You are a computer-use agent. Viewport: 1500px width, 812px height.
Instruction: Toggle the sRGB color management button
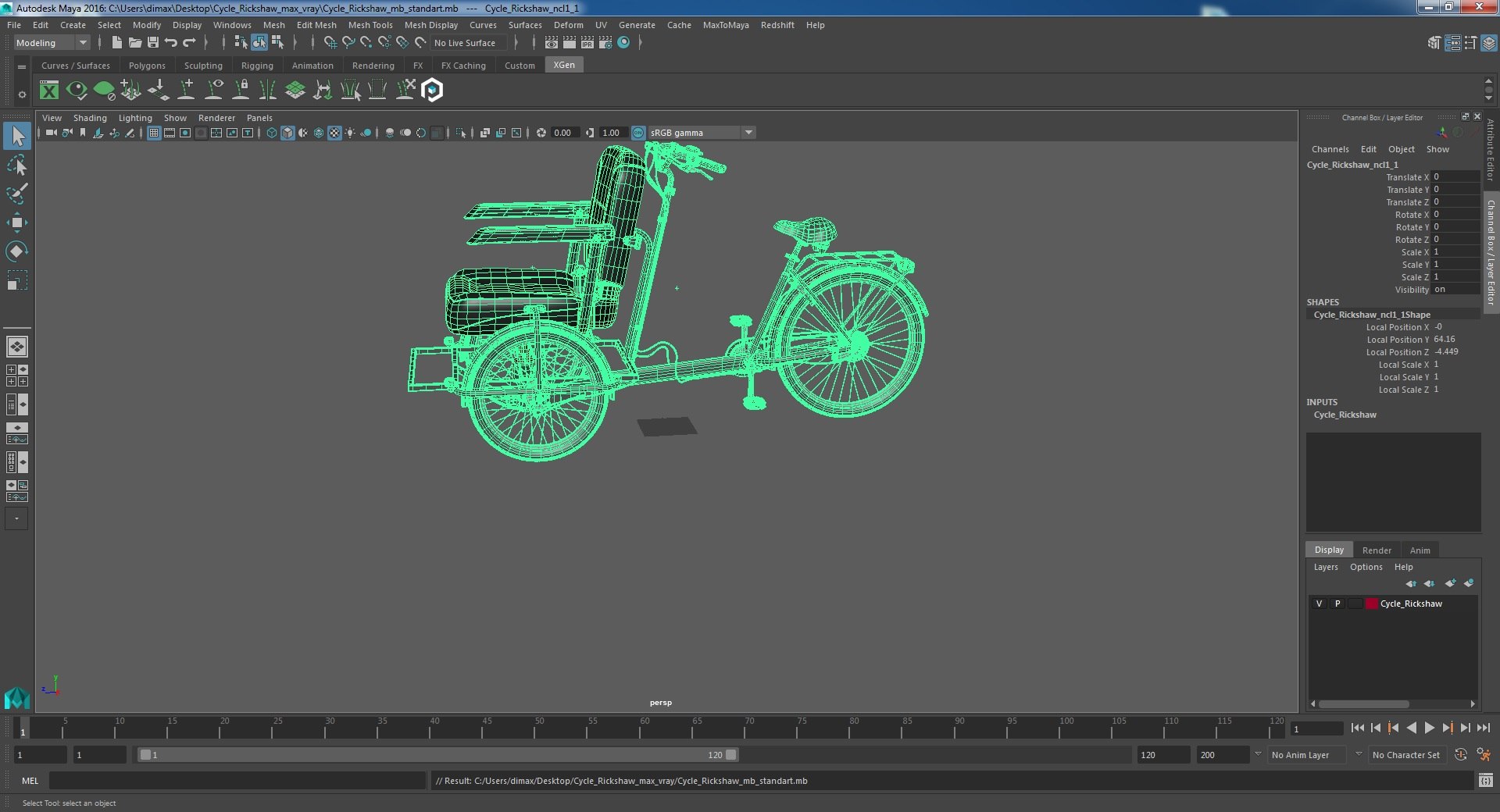coord(638,133)
